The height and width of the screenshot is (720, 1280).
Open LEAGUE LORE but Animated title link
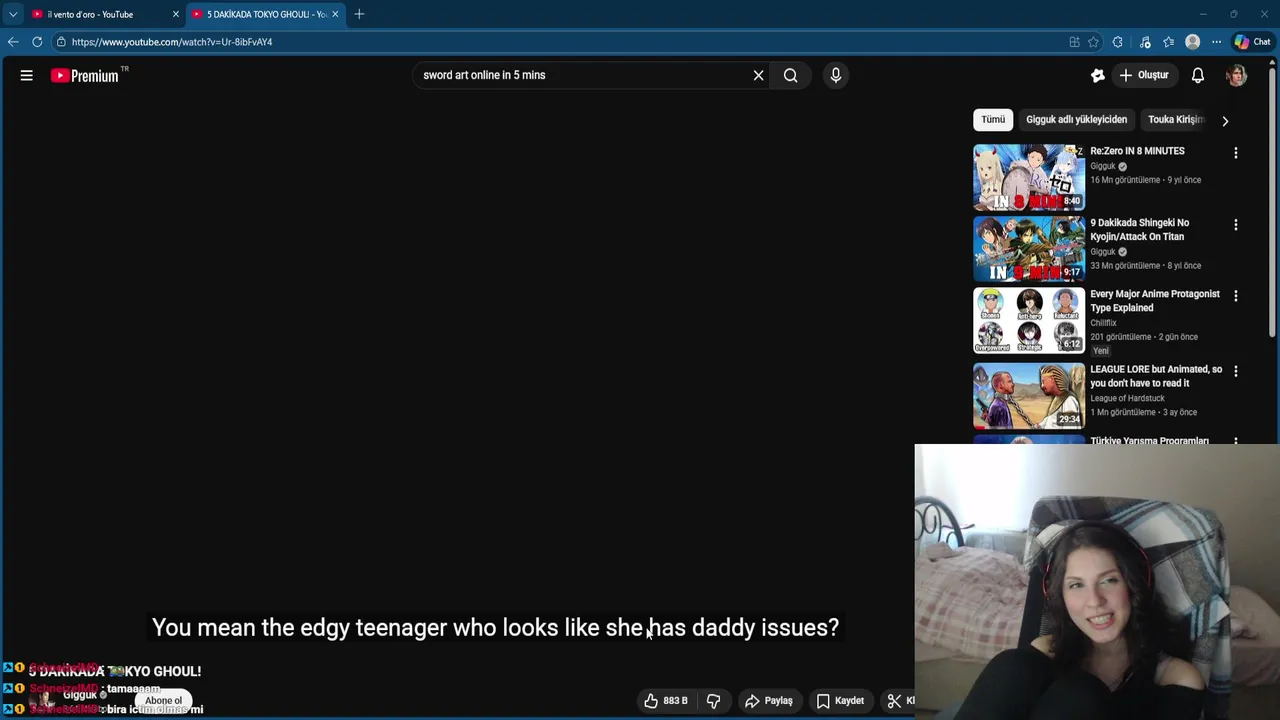(1156, 376)
